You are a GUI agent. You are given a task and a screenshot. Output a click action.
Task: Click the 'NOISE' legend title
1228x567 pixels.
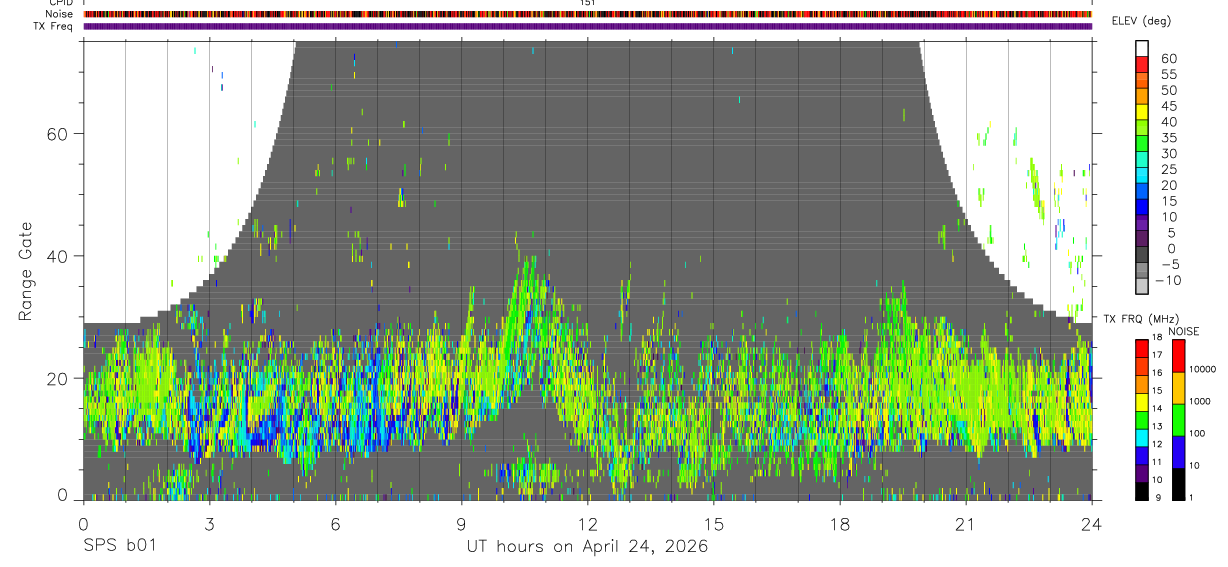pyautogui.click(x=1184, y=330)
